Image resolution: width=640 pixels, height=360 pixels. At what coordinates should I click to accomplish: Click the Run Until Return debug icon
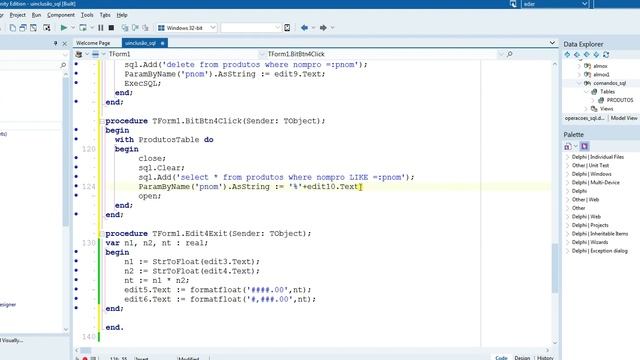tap(145, 28)
